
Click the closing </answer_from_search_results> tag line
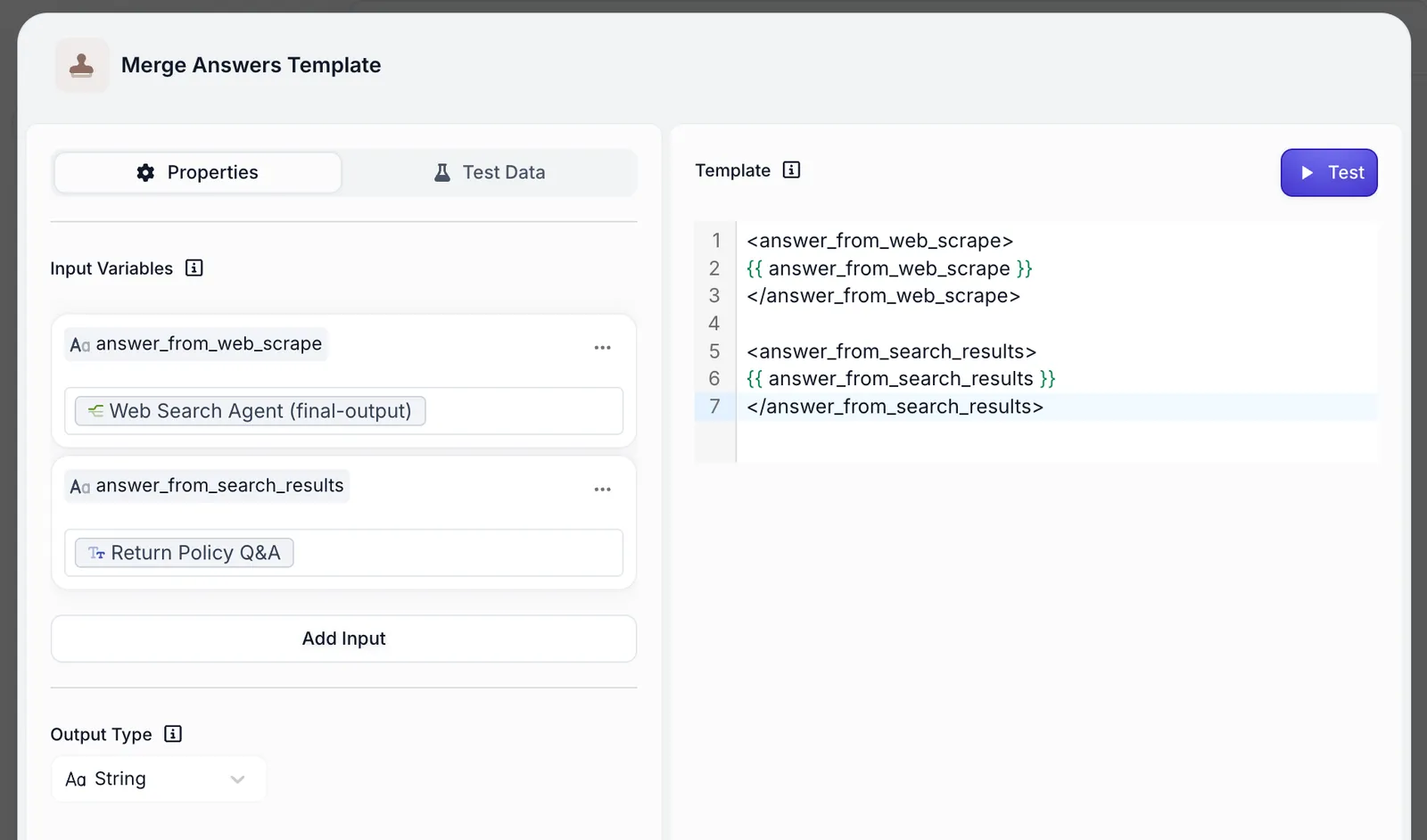(x=895, y=407)
